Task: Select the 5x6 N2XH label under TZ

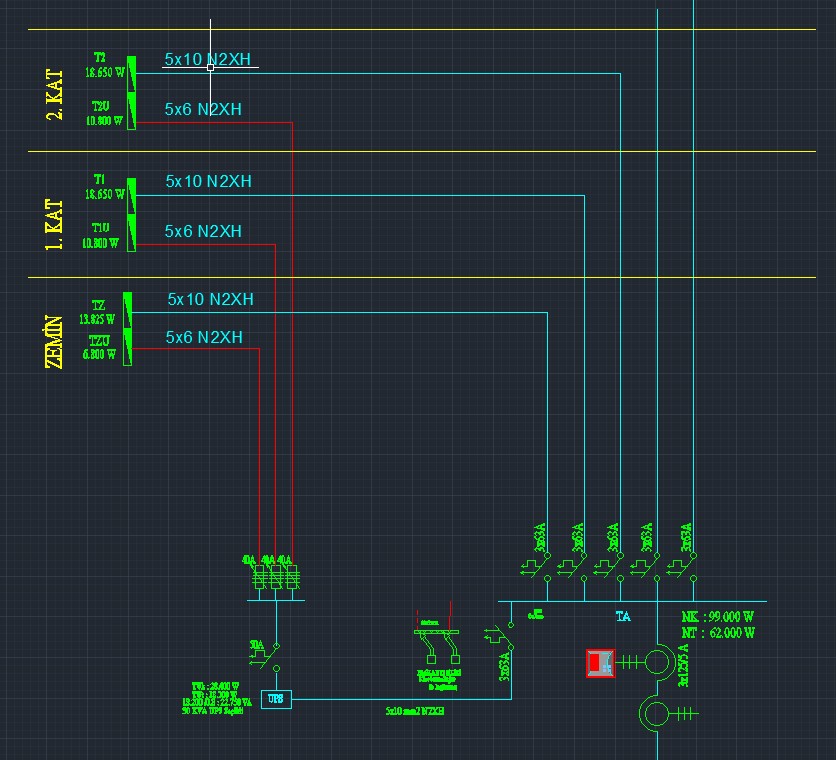Action: (204, 337)
